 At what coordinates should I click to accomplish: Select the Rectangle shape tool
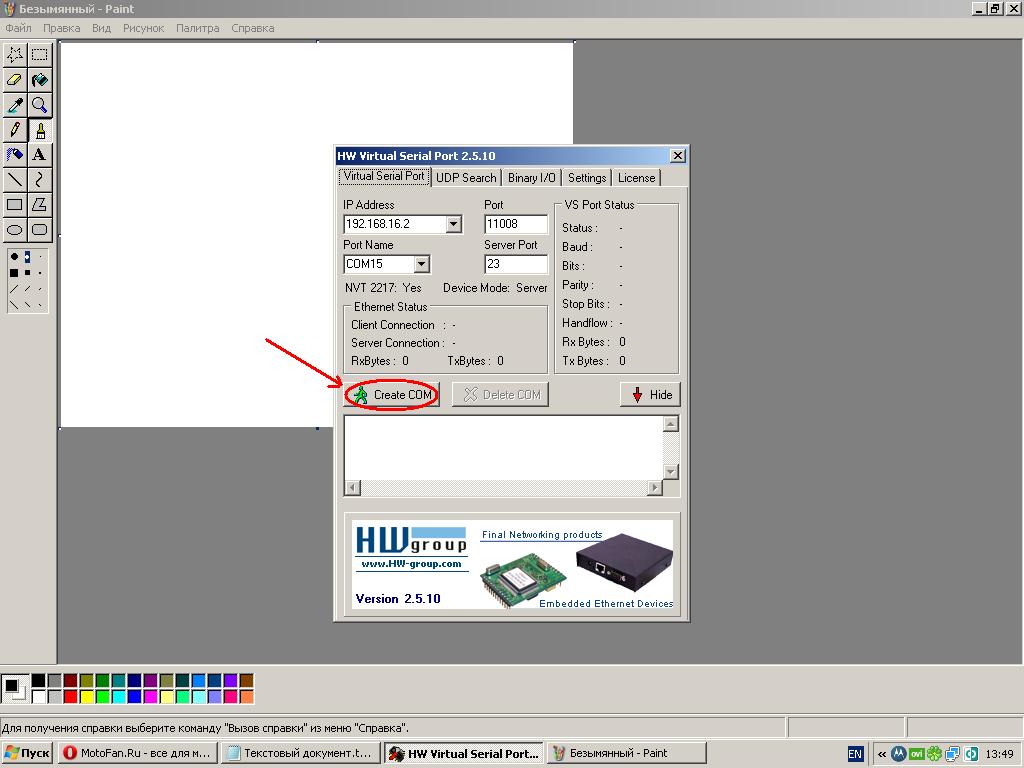click(x=14, y=204)
